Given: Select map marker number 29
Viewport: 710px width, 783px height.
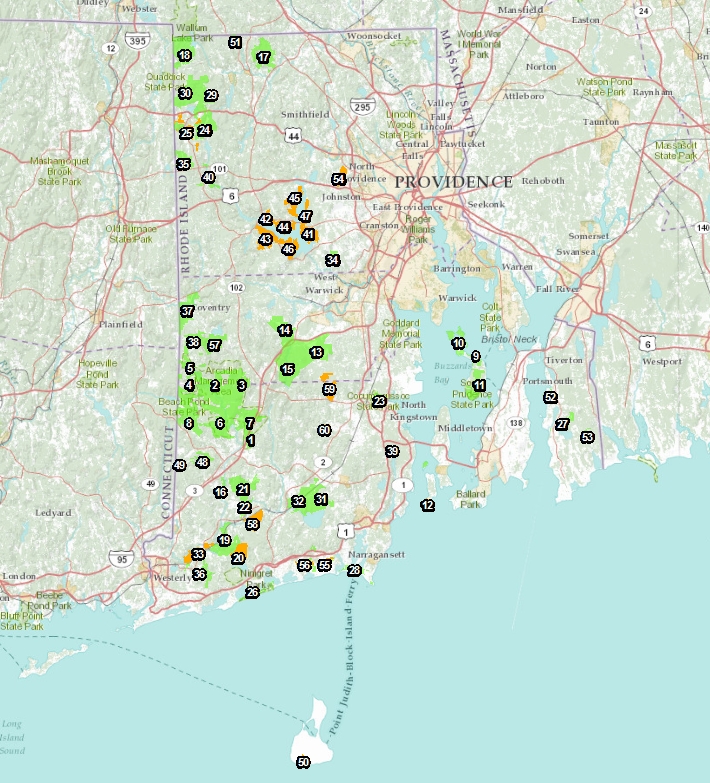Looking at the screenshot, I should tap(211, 95).
